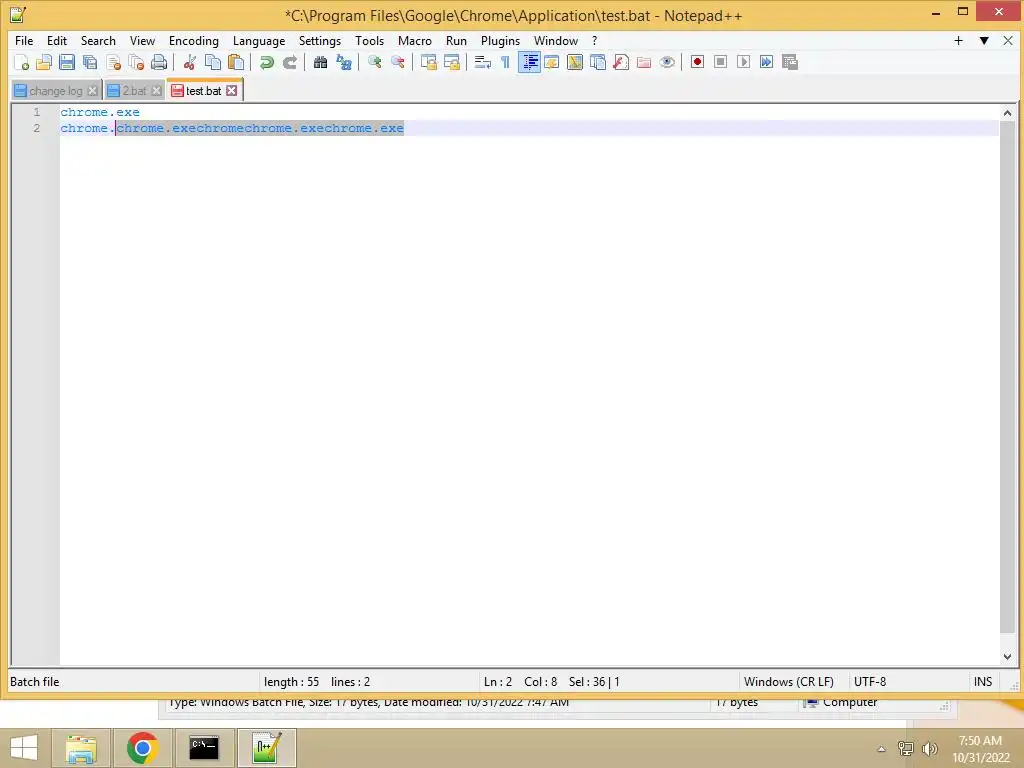Toggle show all characters pilcrow icon
The height and width of the screenshot is (768, 1024).
[505, 62]
